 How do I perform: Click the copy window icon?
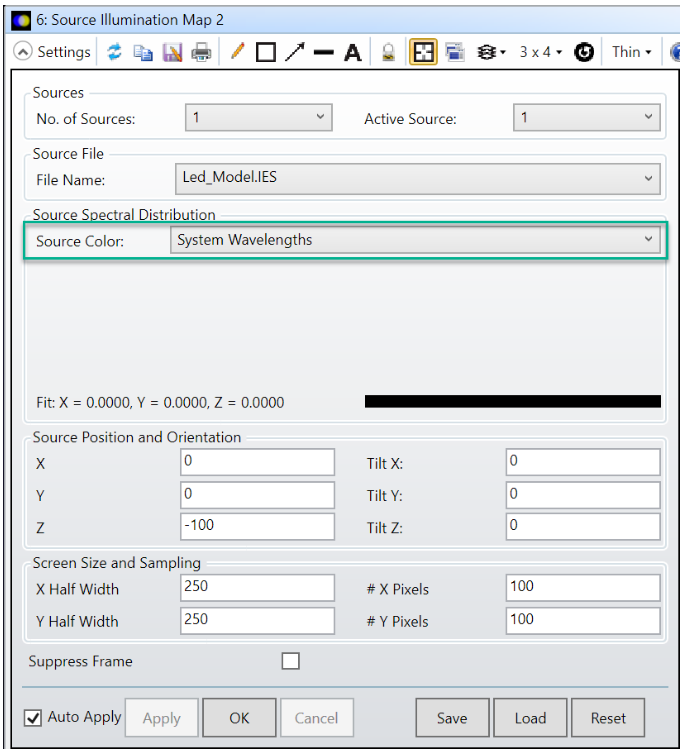click(x=143, y=52)
